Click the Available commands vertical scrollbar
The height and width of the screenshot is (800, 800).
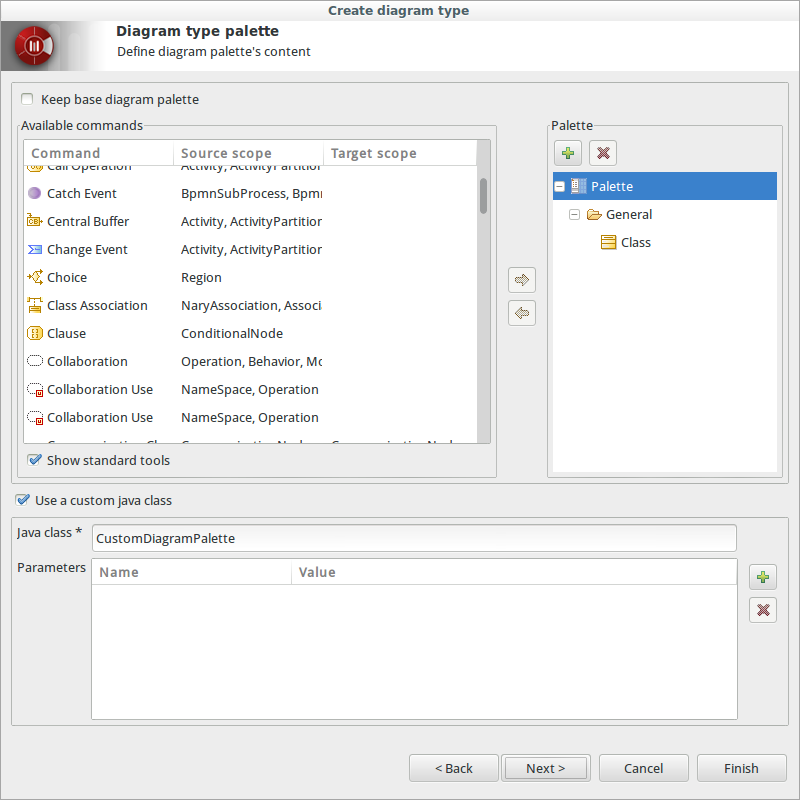click(x=484, y=196)
